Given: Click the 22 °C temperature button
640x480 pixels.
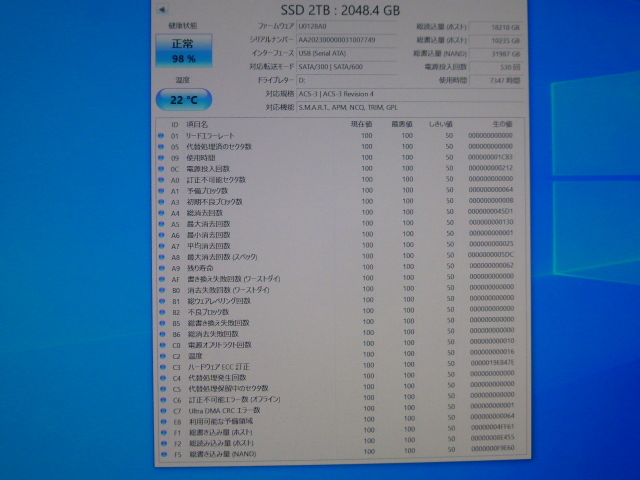Looking at the screenshot, I should point(184,100).
